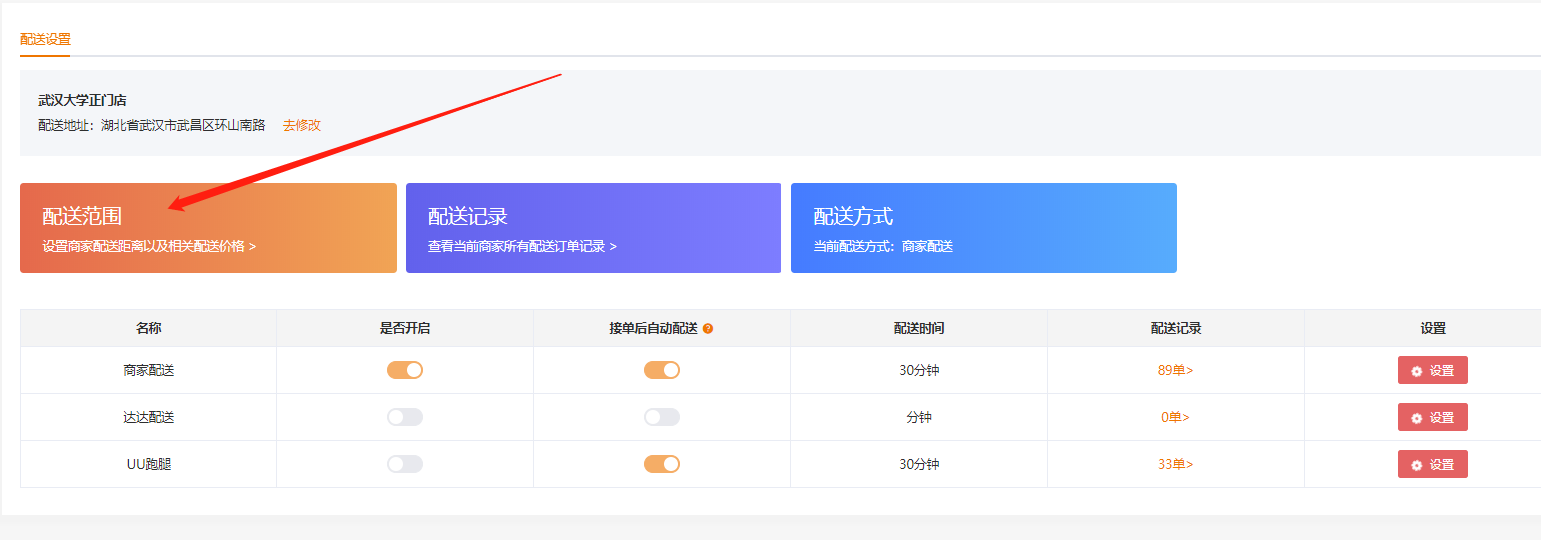Click 查看当前商家所有配送订单记录 expand text
Screen dimensions: 1541x540
point(522,246)
